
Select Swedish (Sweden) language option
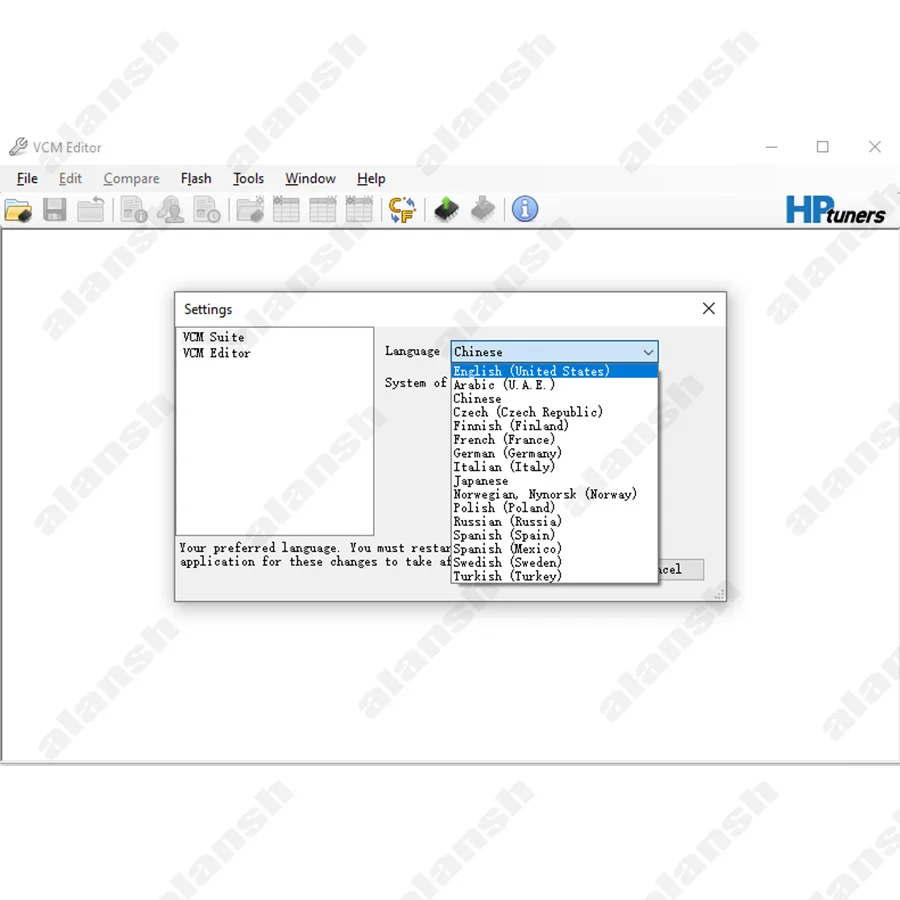[x=554, y=562]
